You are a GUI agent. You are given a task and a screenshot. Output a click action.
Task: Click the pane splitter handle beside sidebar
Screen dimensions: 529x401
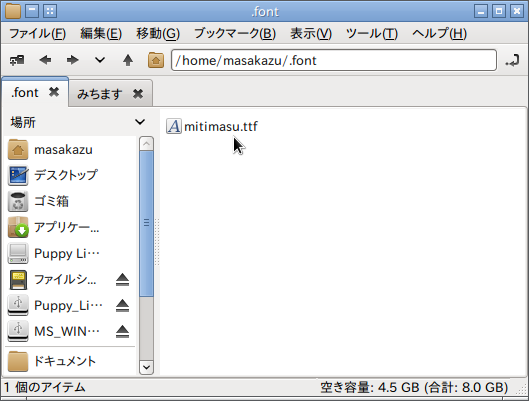point(157,241)
